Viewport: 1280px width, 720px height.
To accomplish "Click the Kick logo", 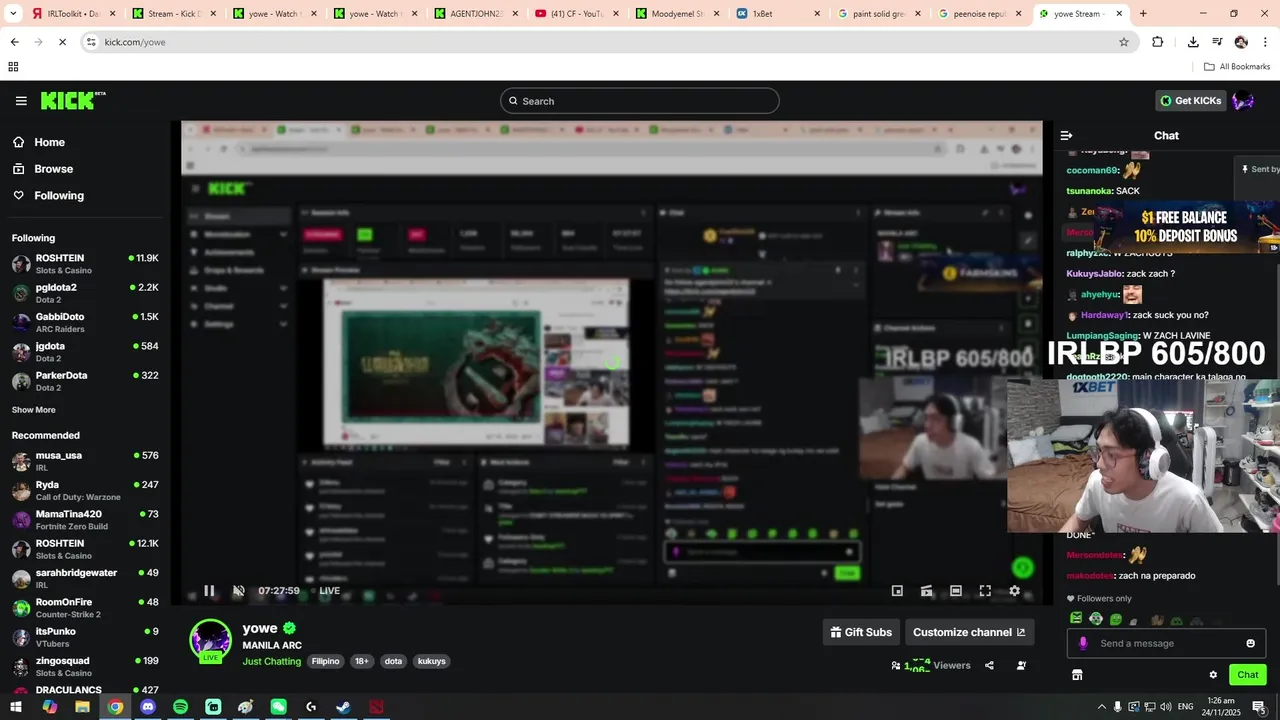I will [73, 100].
